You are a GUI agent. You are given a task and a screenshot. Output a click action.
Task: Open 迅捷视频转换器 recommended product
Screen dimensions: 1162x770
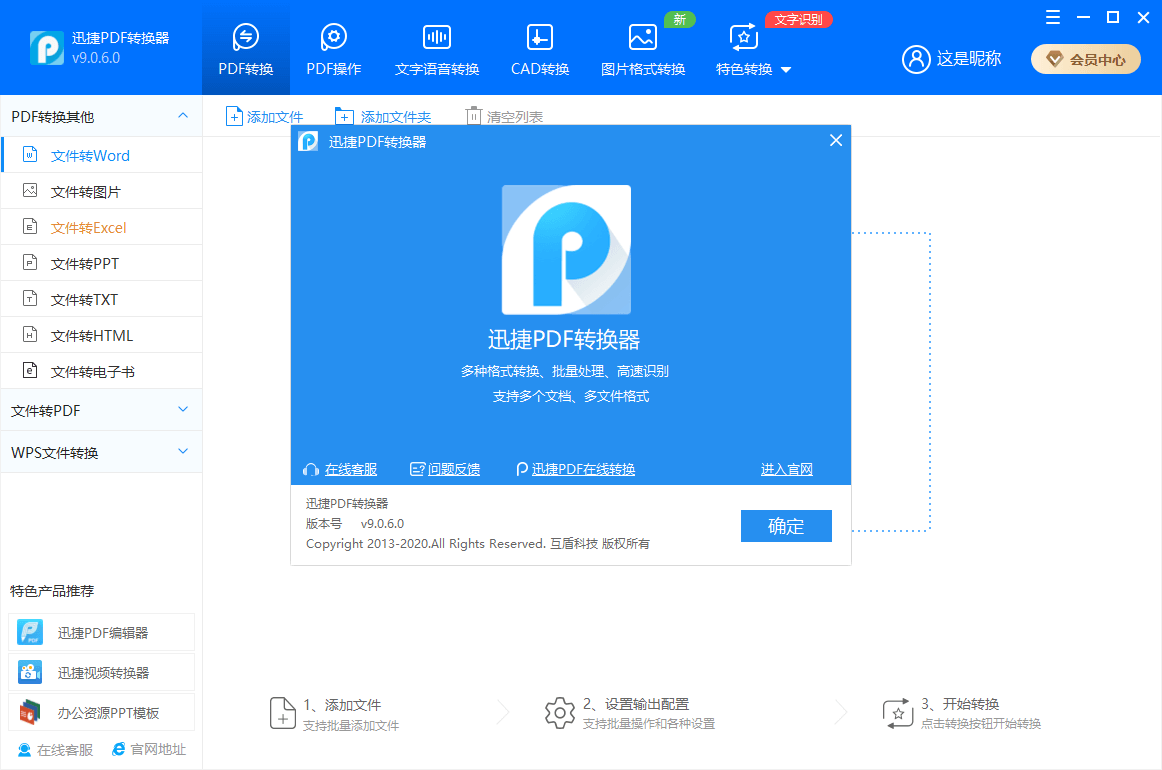click(x=102, y=672)
